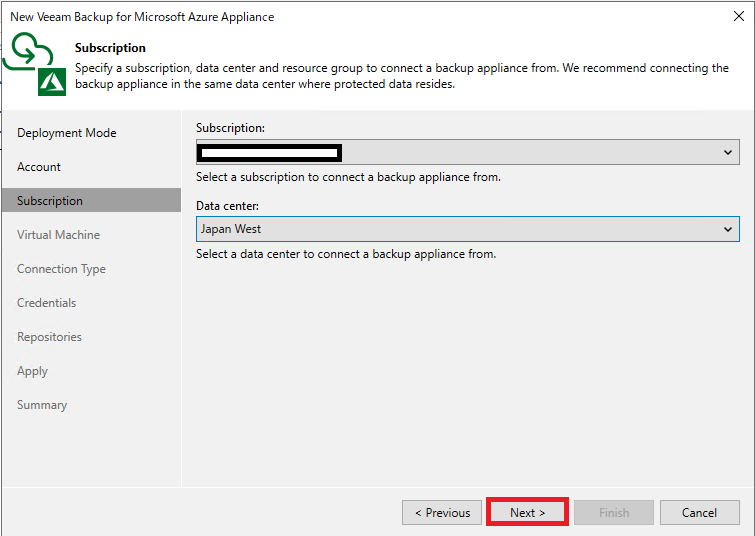Image resolution: width=755 pixels, height=536 pixels.
Task: Expand the Data center dropdown arrow
Action: point(728,229)
